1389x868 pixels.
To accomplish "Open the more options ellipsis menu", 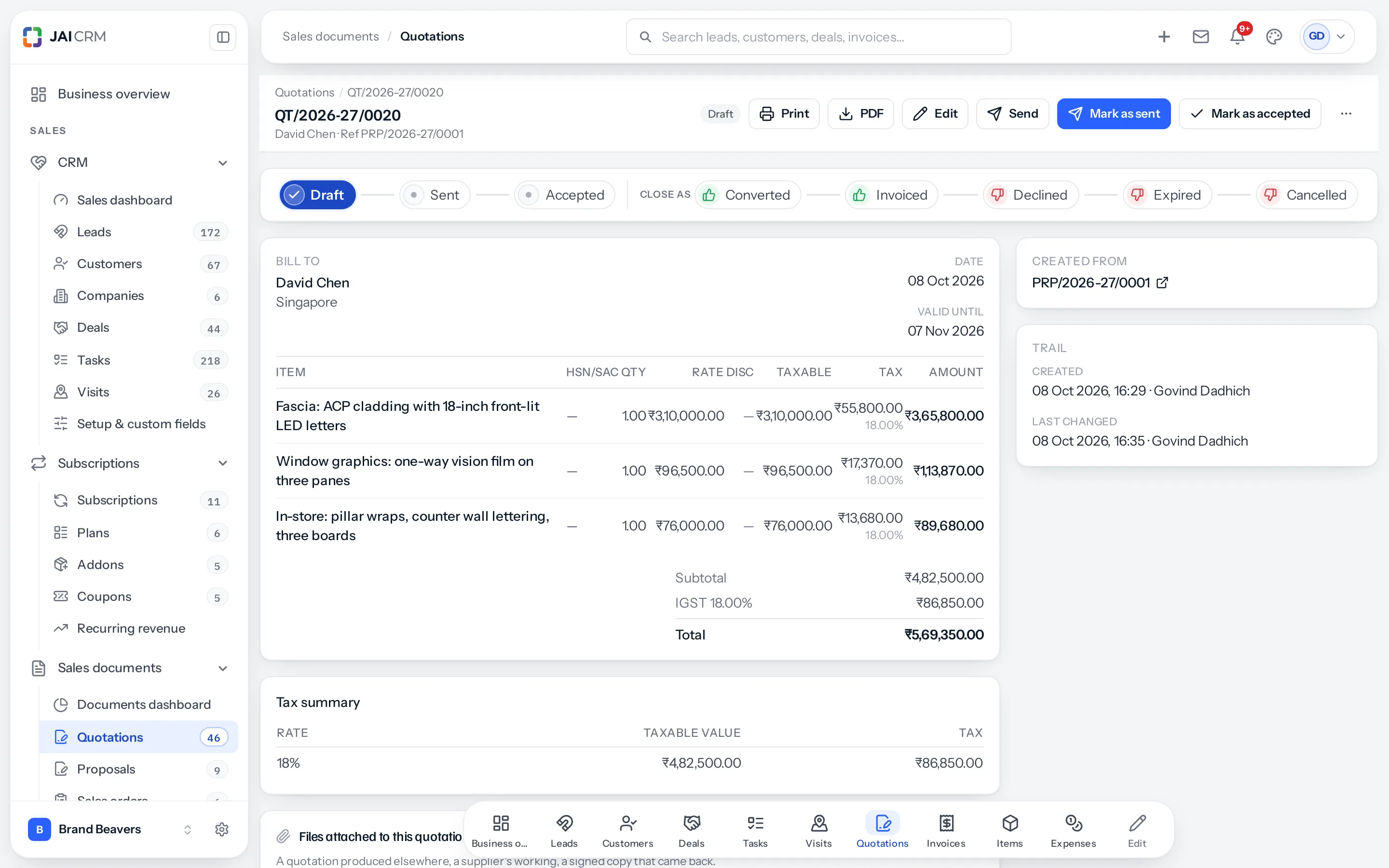I will pyautogui.click(x=1346, y=114).
